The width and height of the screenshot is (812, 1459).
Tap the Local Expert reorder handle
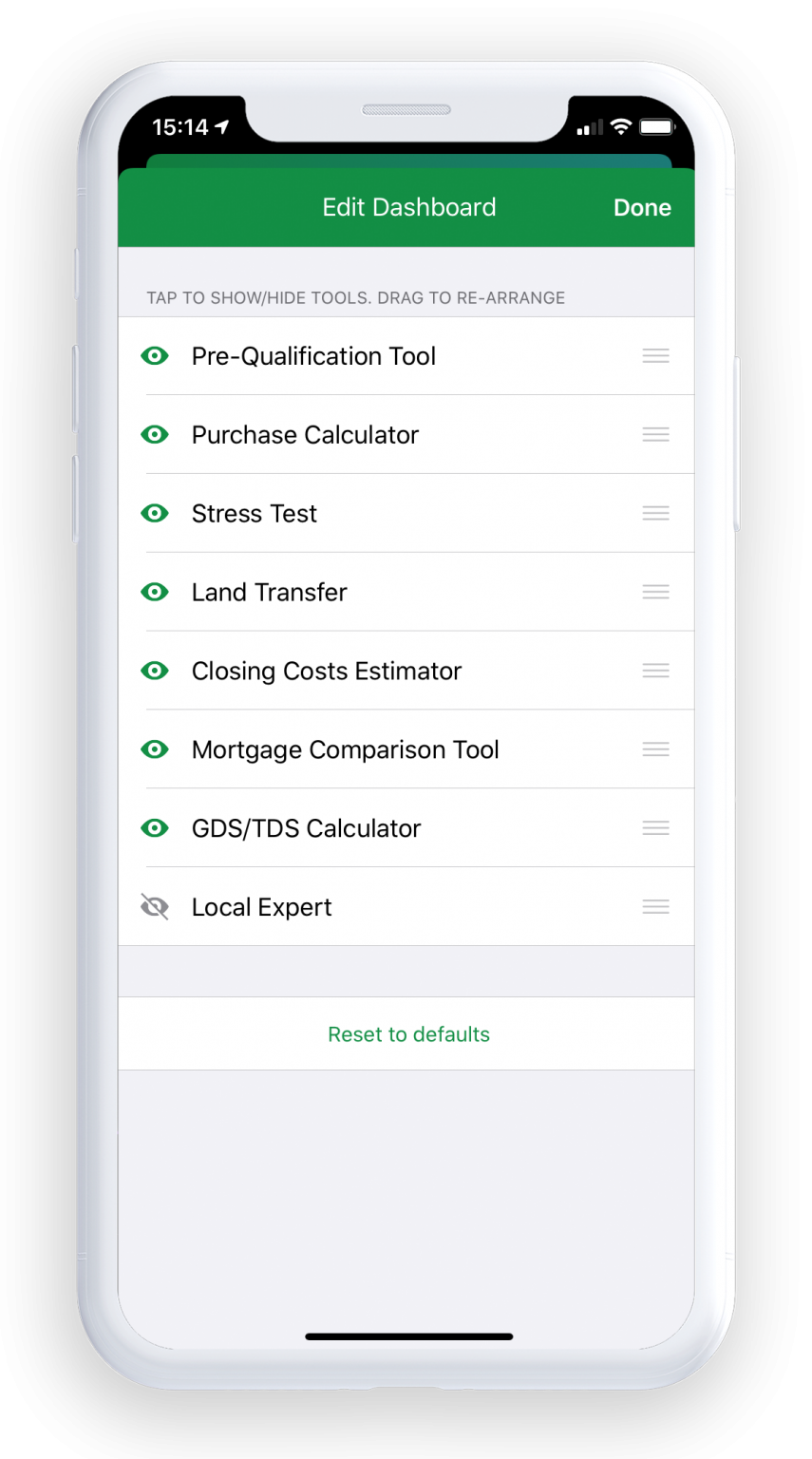coord(655,908)
